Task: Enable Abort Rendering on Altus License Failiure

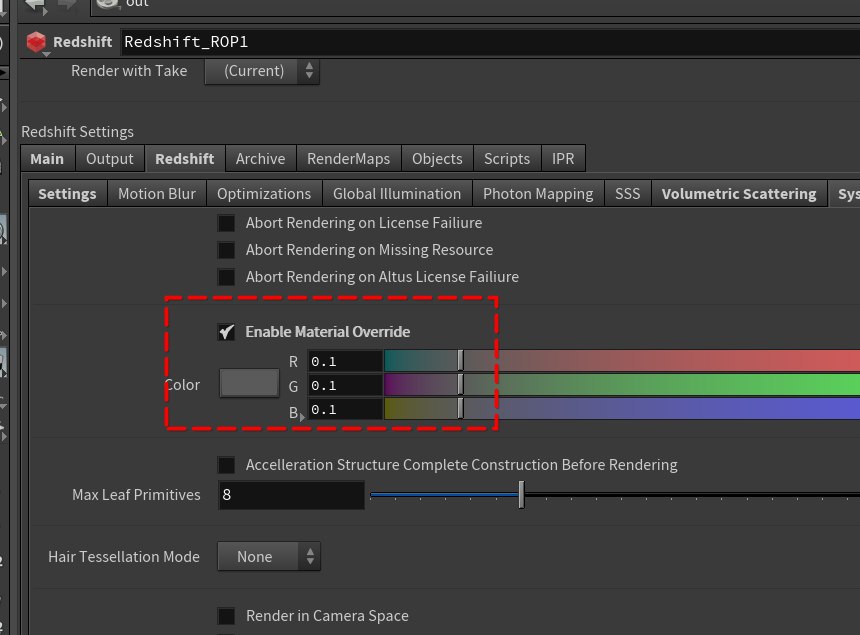Action: click(x=226, y=277)
